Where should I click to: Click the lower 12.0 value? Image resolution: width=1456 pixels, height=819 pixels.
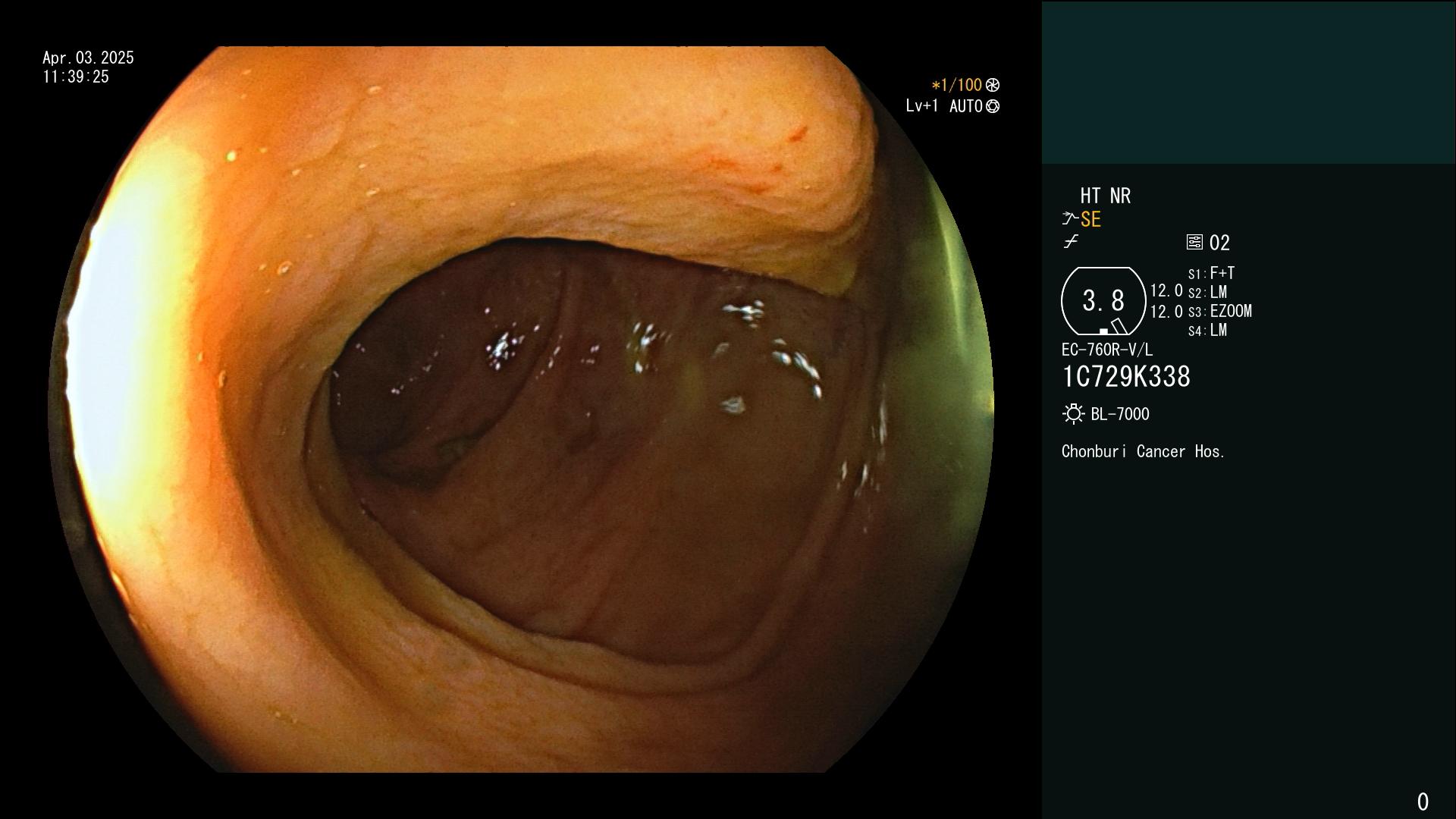click(x=1166, y=312)
